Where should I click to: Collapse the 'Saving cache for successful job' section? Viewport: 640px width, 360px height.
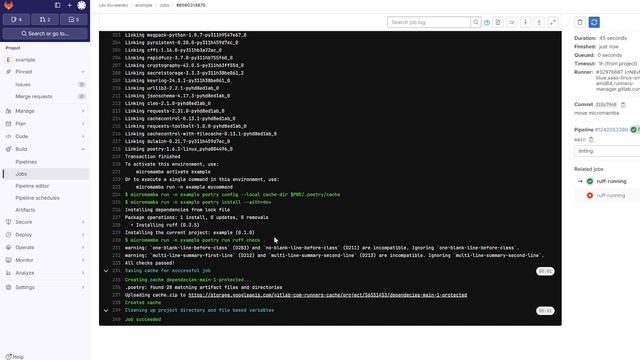106,271
